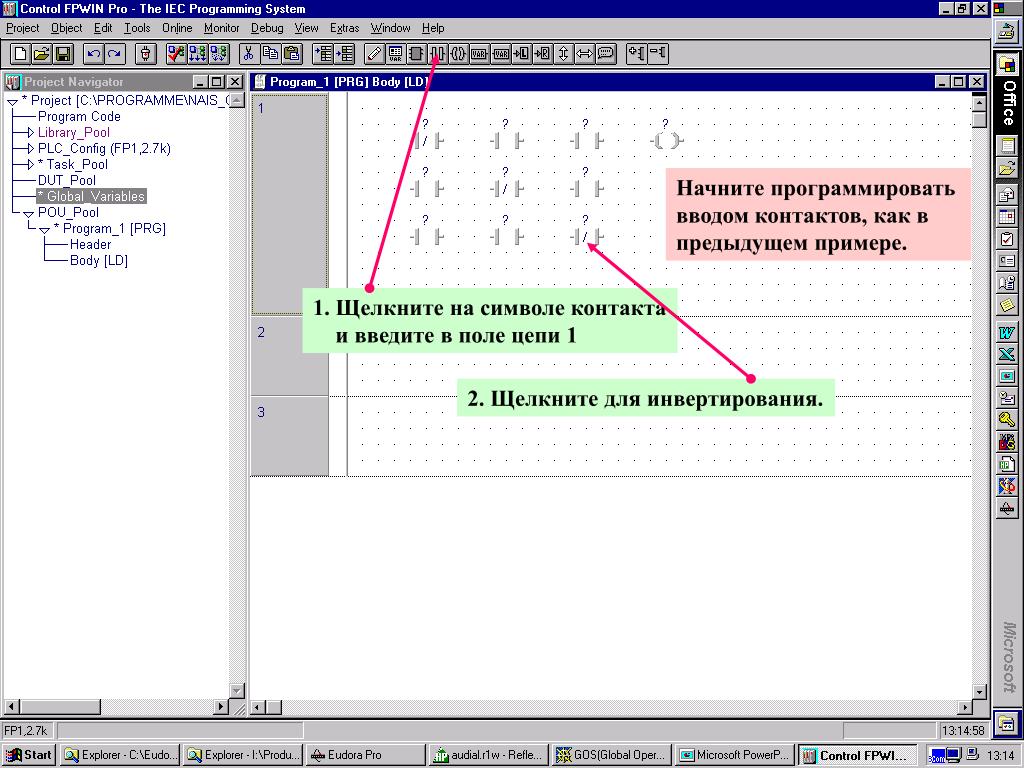Collapse the POU_Pool node

point(28,214)
